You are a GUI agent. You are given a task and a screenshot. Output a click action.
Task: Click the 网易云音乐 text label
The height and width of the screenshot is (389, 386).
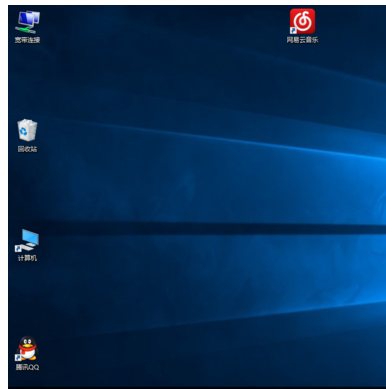pyautogui.click(x=302, y=40)
